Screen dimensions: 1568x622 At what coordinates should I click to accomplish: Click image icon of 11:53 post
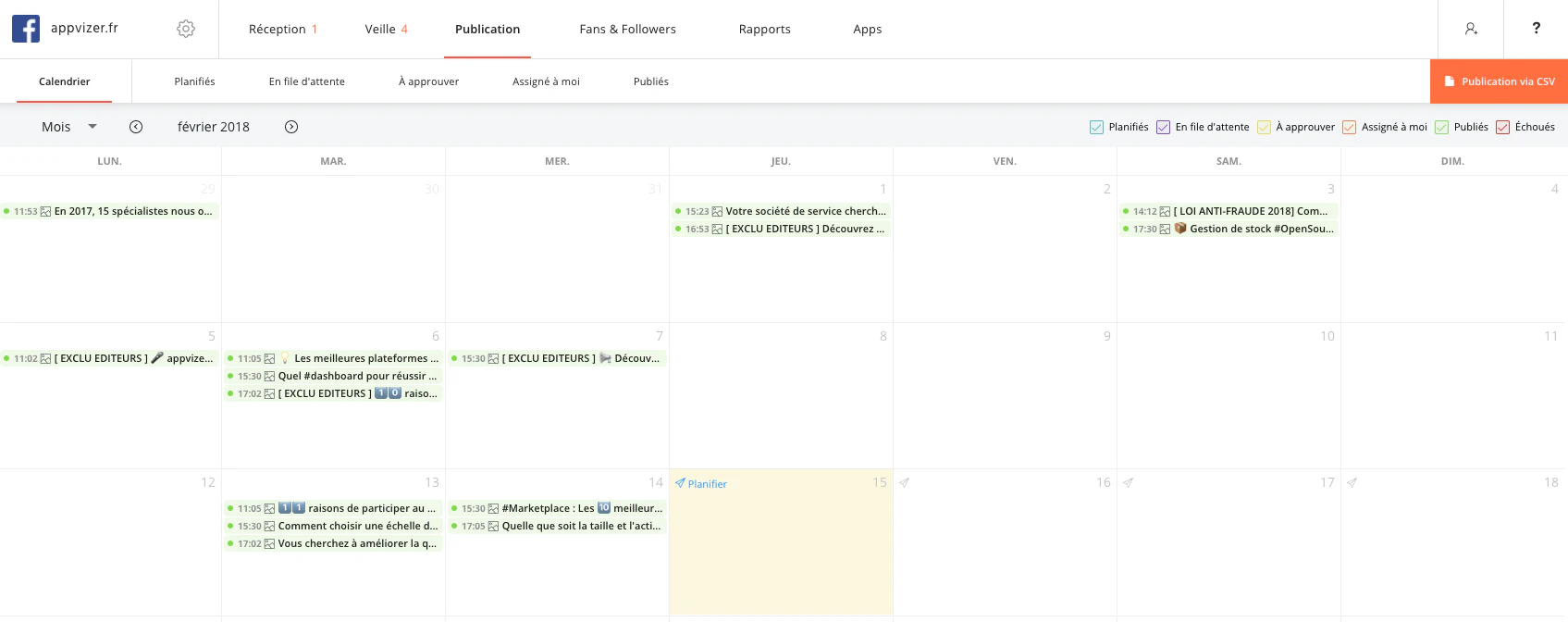pyautogui.click(x=45, y=212)
